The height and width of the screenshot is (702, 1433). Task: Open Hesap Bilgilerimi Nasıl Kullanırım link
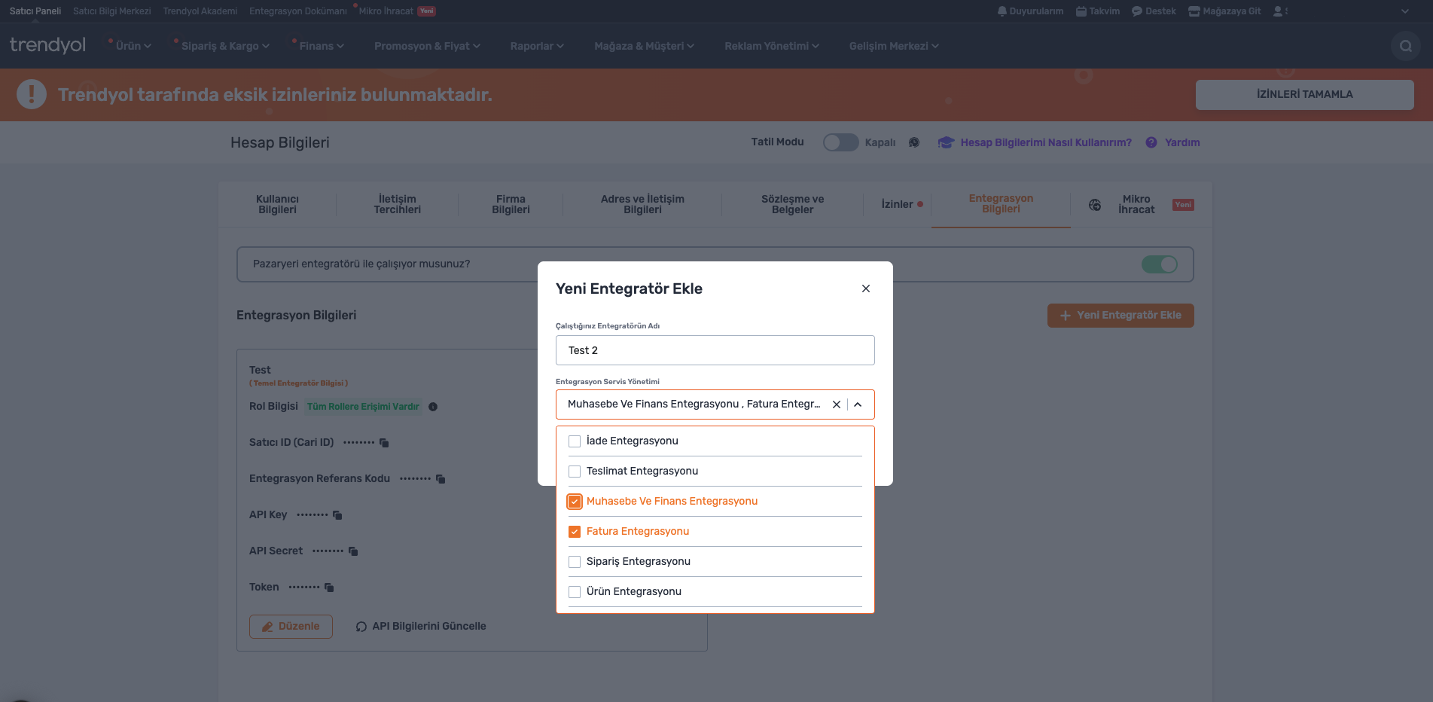pos(1046,142)
